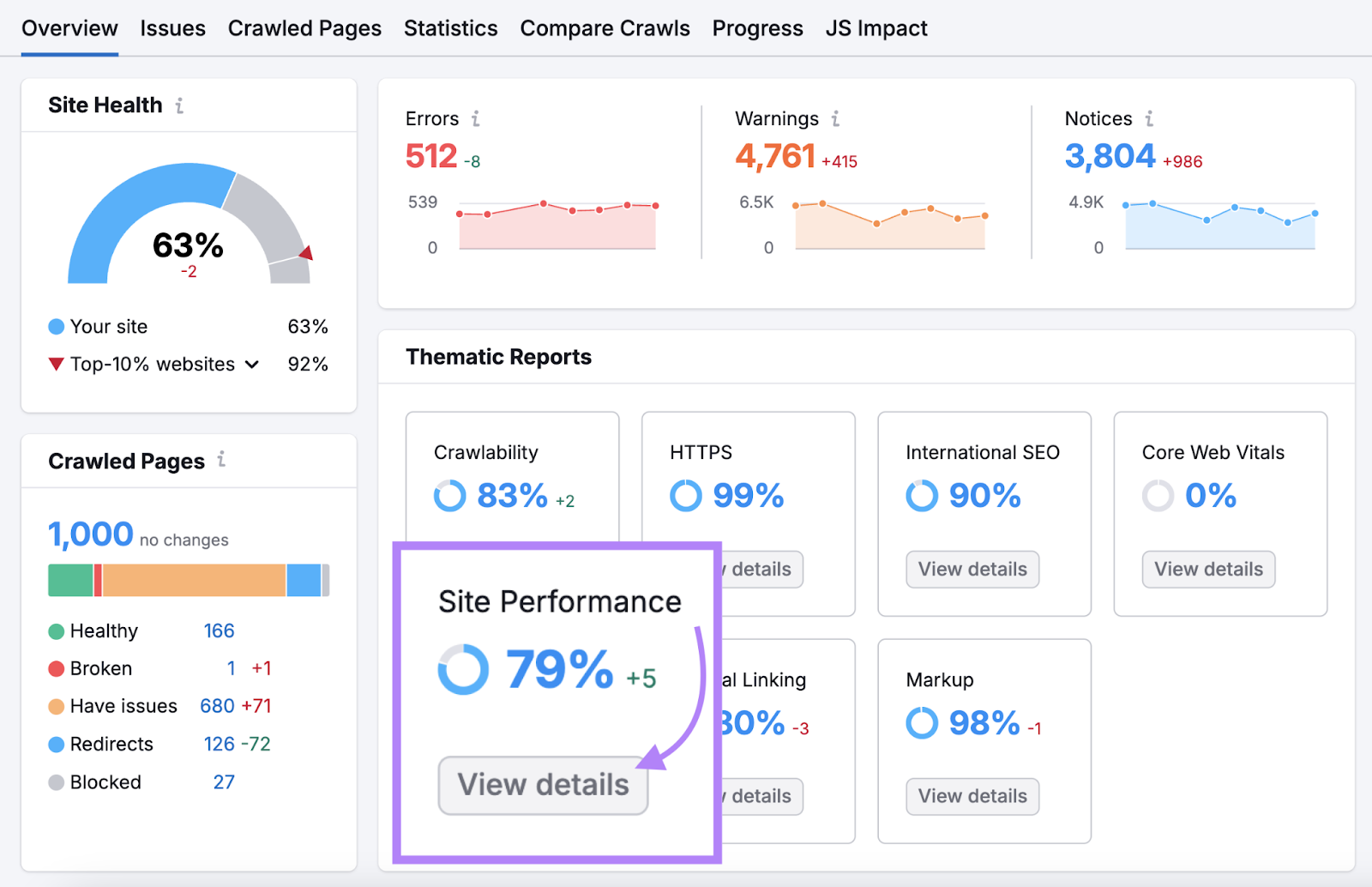Viewport: 1372px width, 887px height.
Task: Expand the Top-10% websites dropdown
Action: point(251,364)
